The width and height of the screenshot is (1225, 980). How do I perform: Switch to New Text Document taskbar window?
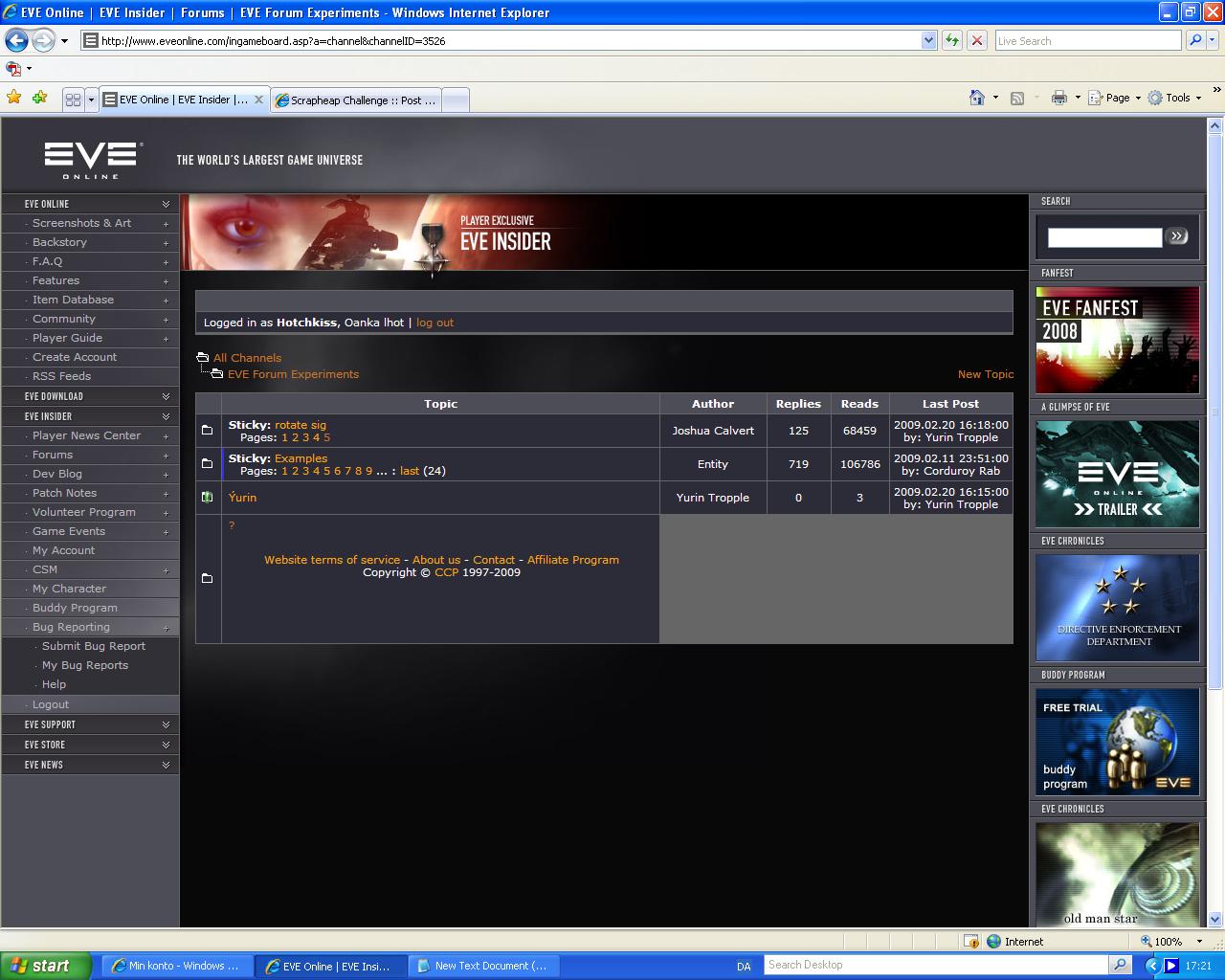coord(485,966)
